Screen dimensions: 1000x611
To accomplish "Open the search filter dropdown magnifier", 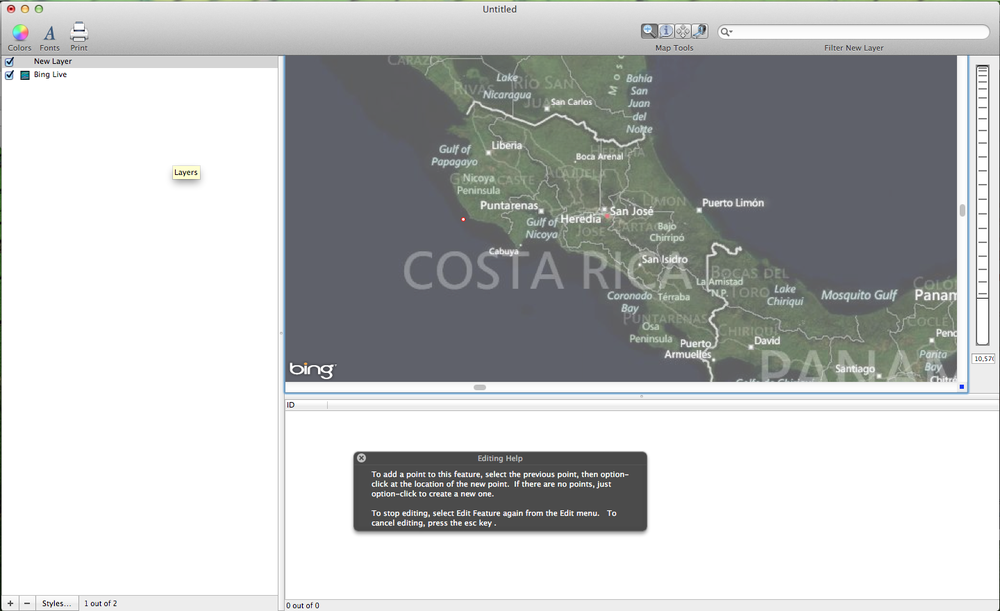I will [x=727, y=32].
